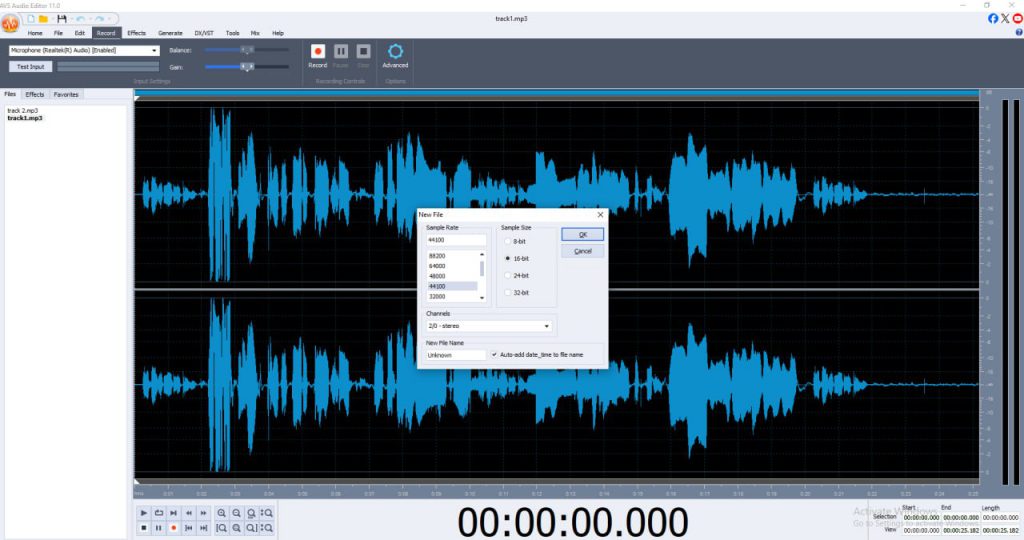The height and width of the screenshot is (540, 1024).
Task: Confirm the New File dialog with OK
Action: (582, 234)
